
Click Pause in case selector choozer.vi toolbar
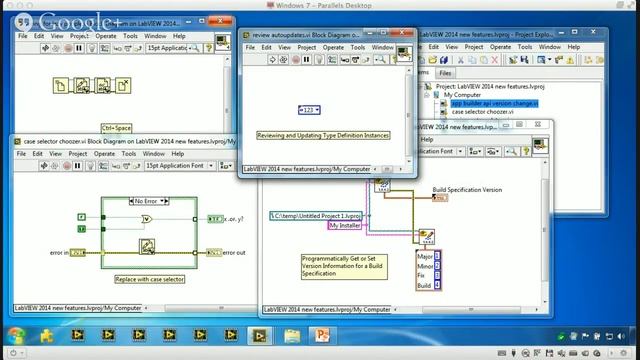(78, 166)
